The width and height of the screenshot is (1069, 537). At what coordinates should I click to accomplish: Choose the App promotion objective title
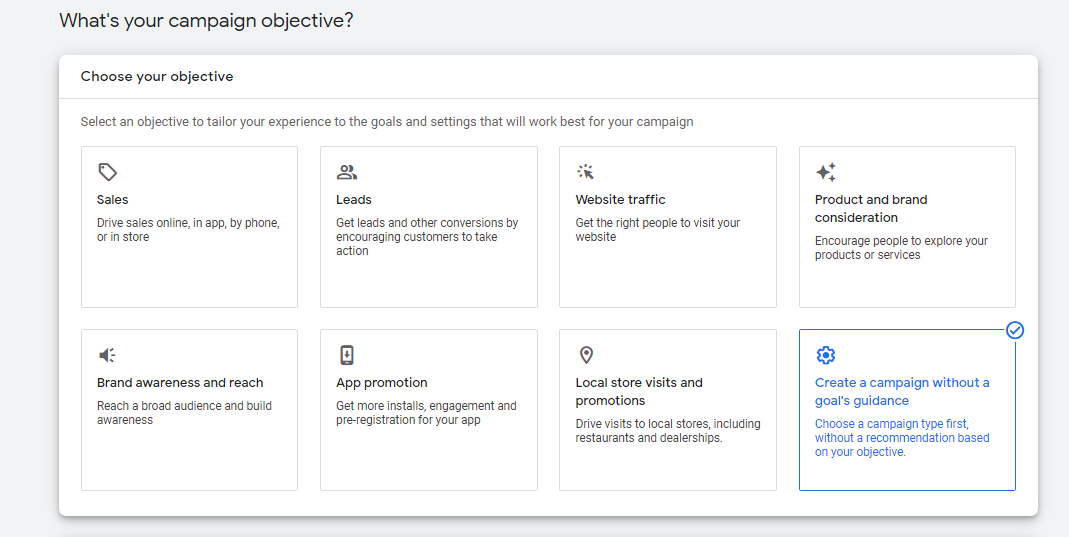click(381, 382)
